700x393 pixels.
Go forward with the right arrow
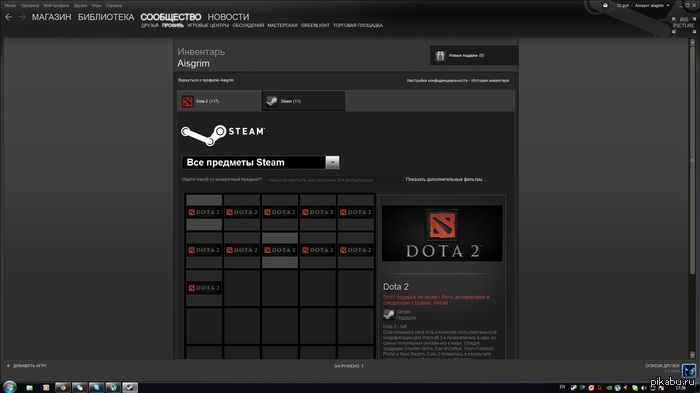coord(22,17)
